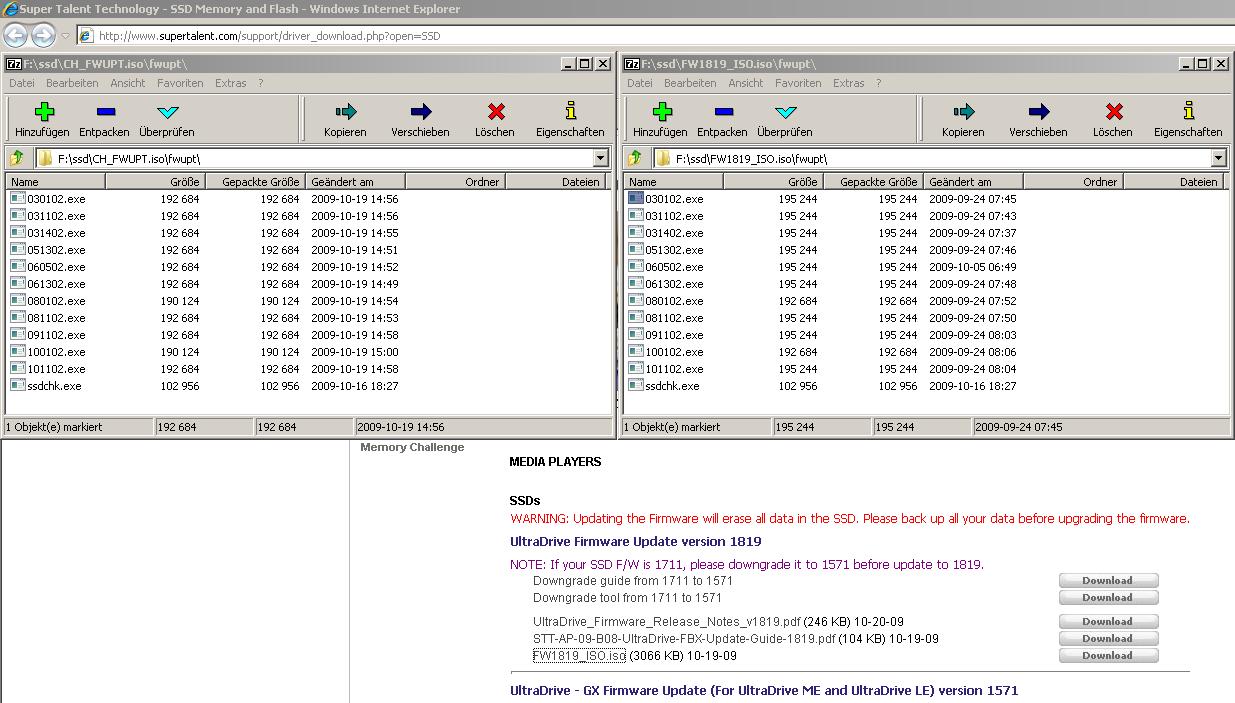The image size is (1235, 703).
Task: Click Verschieben icon in CH_FWUPT window
Action: 421,112
